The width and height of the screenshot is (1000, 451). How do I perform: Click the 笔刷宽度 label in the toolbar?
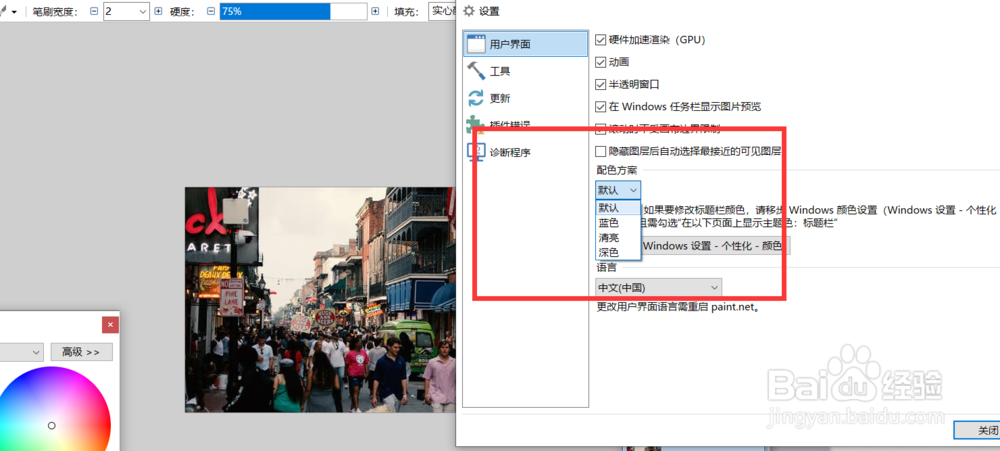[x=55, y=12]
